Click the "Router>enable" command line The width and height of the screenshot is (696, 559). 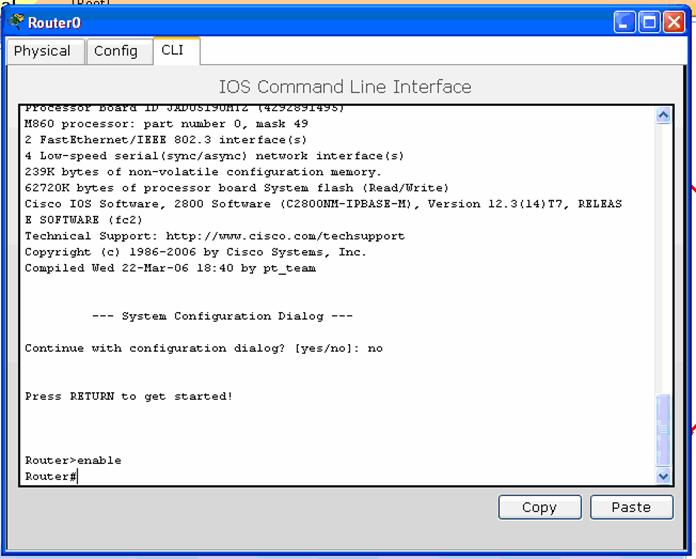coord(73,460)
